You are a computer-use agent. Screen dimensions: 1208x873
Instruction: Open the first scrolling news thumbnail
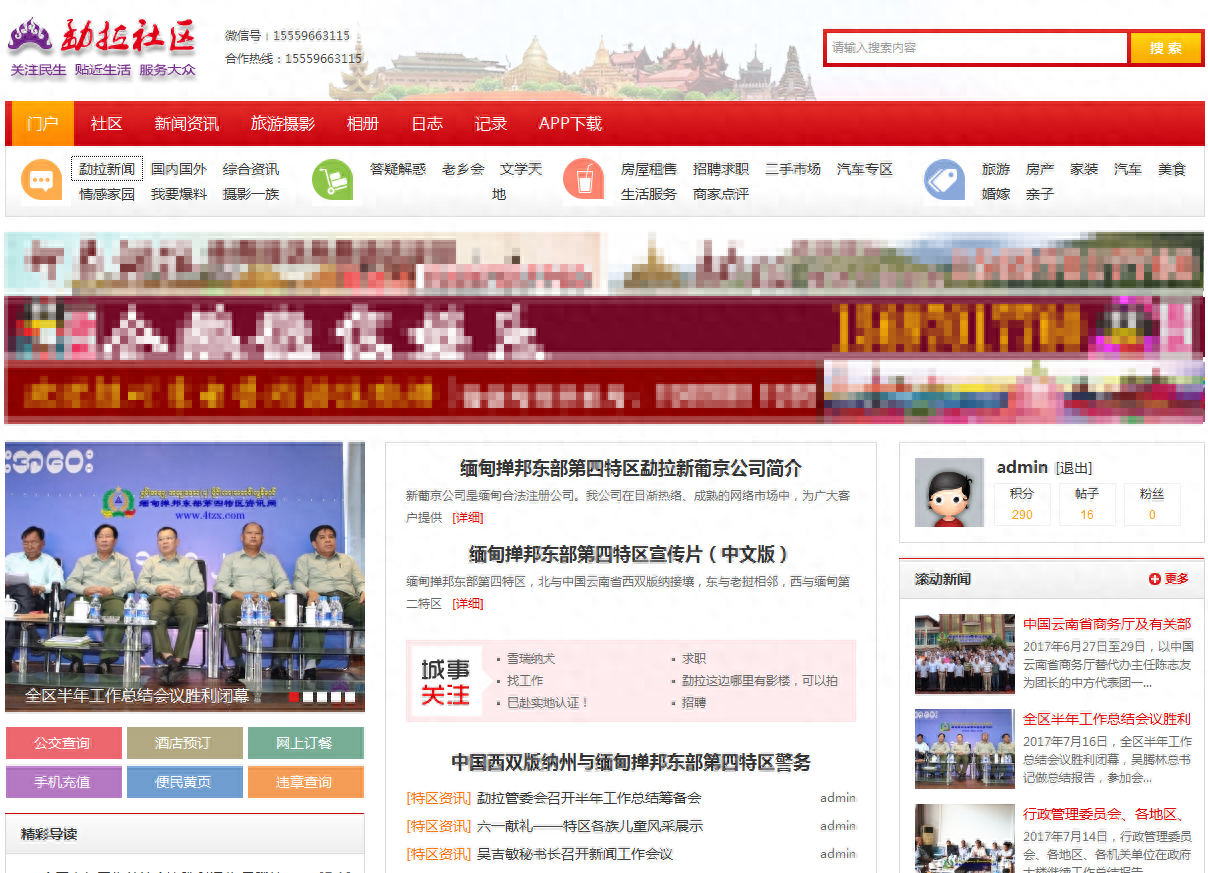[x=964, y=654]
